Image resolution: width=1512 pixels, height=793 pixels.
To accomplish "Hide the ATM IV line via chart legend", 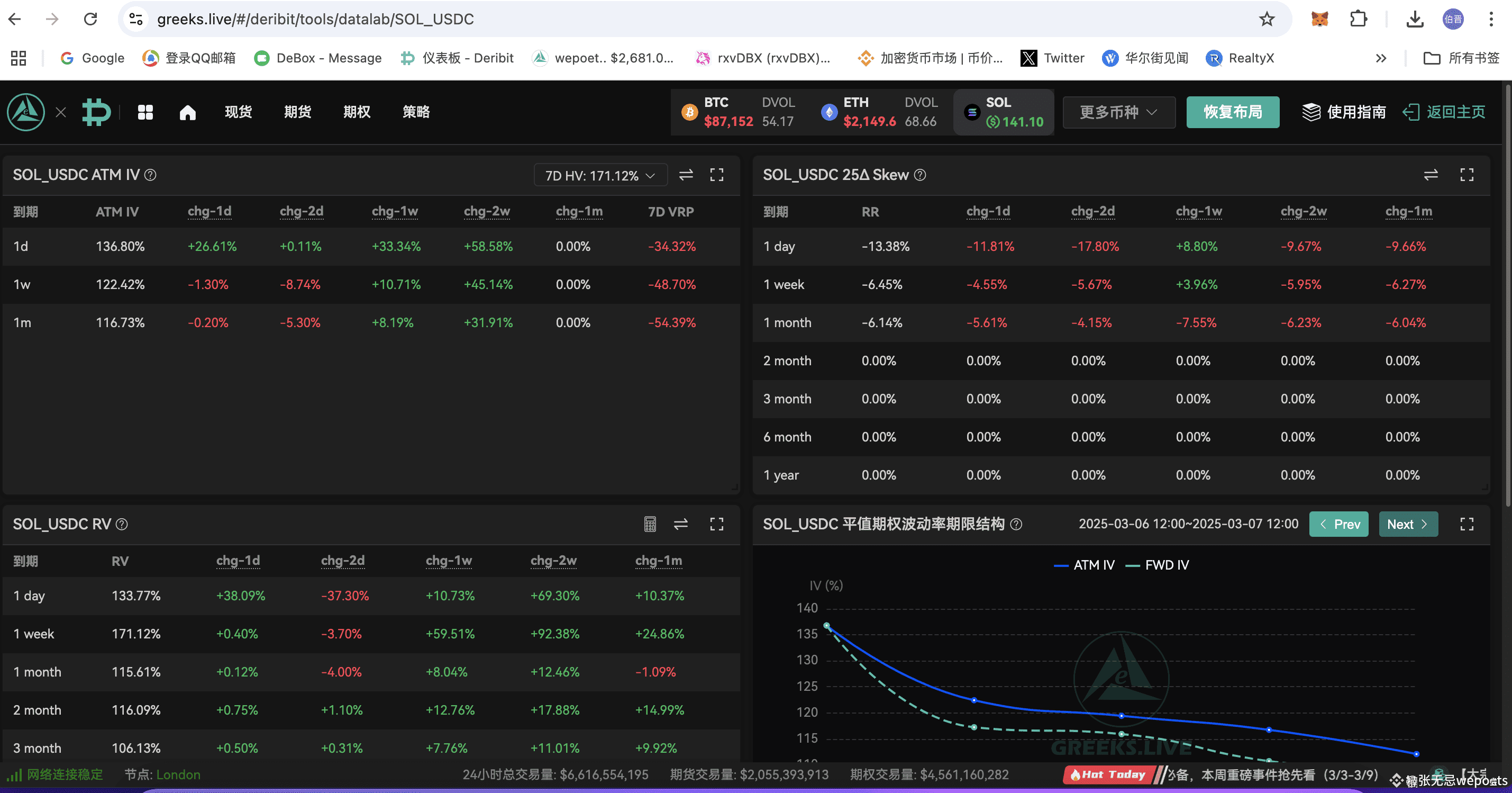I will click(x=1083, y=564).
